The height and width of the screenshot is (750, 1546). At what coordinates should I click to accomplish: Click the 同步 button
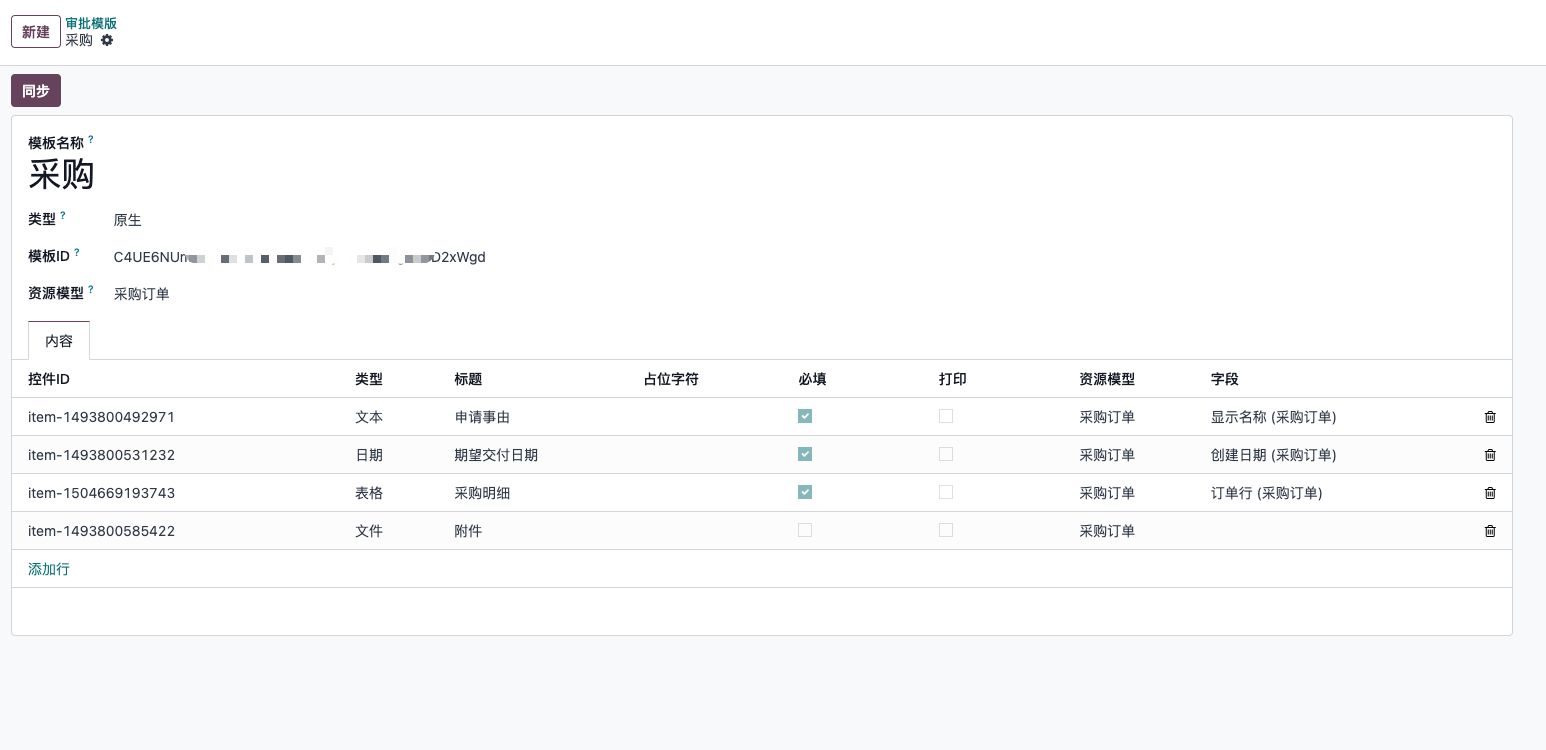(36, 90)
